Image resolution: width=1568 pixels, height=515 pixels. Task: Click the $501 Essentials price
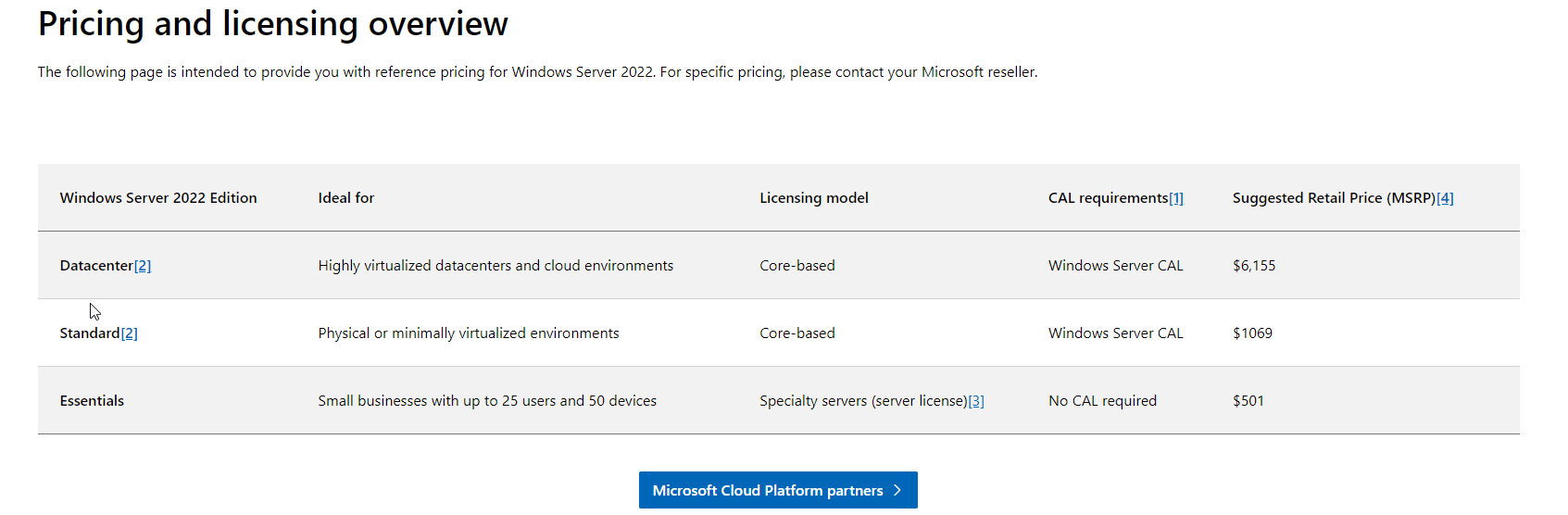1248,401
